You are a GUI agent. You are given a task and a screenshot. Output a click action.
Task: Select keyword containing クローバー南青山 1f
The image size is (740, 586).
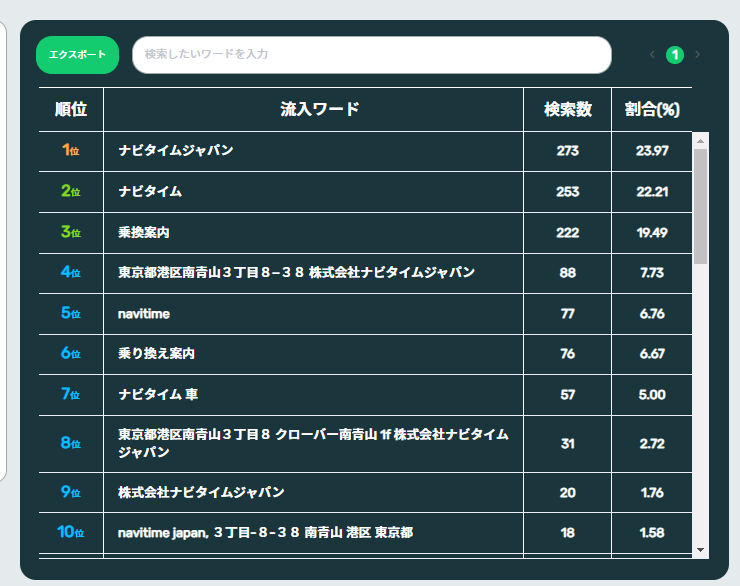(313, 443)
